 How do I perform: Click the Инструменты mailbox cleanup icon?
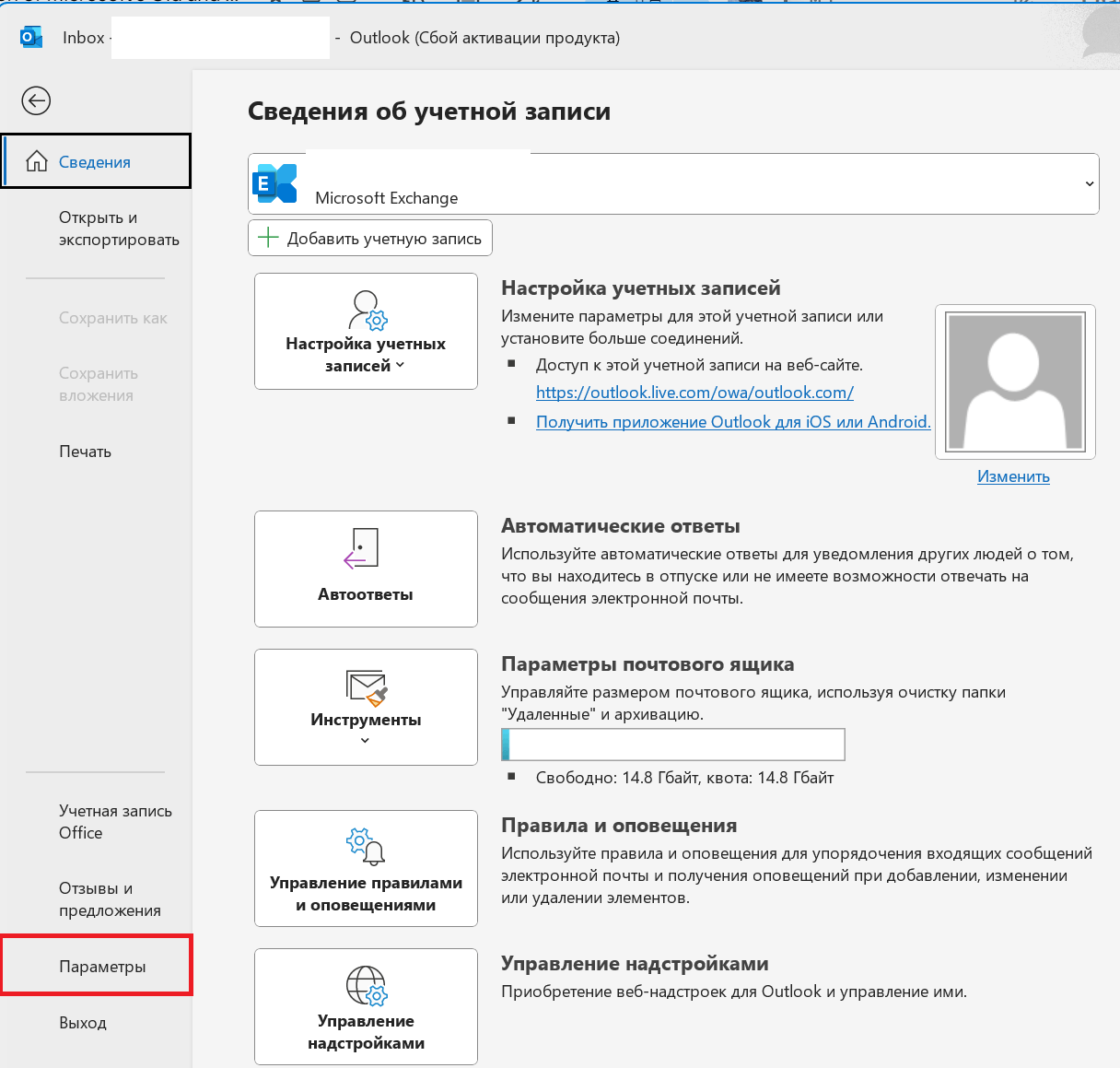365,687
